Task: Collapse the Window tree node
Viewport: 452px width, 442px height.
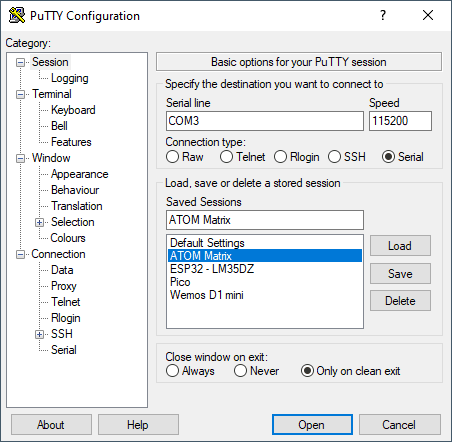Action: click(x=21, y=158)
